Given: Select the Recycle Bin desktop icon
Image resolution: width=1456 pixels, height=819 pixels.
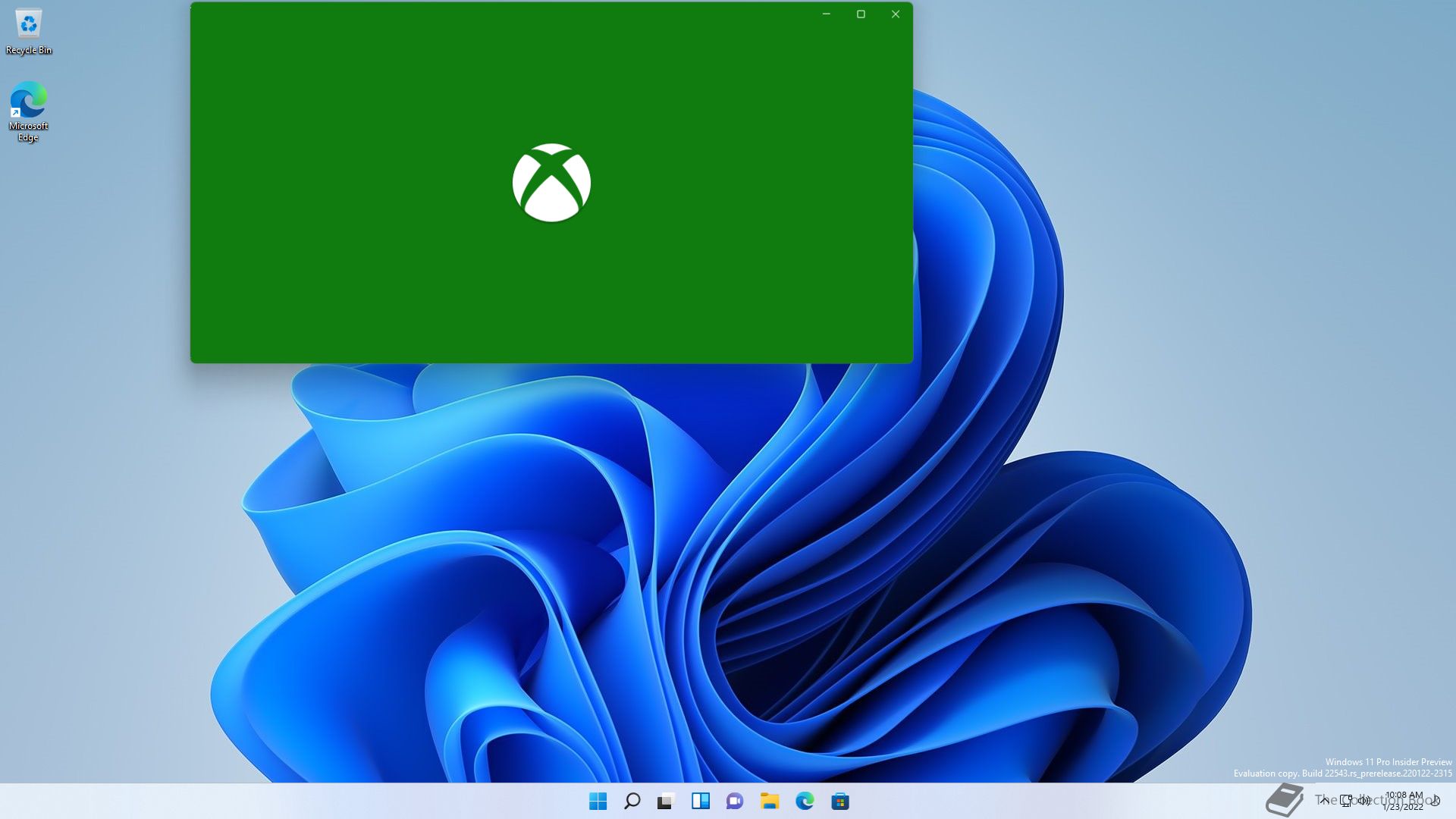Looking at the screenshot, I should 29,32.
